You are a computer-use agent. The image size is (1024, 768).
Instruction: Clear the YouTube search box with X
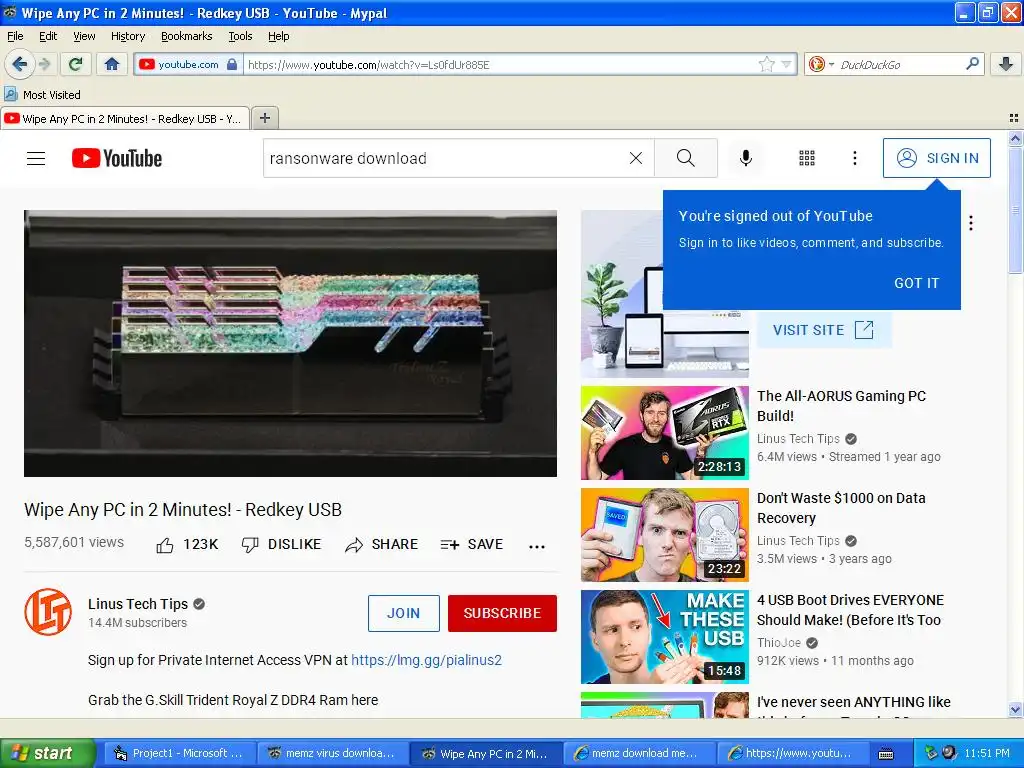pos(635,158)
